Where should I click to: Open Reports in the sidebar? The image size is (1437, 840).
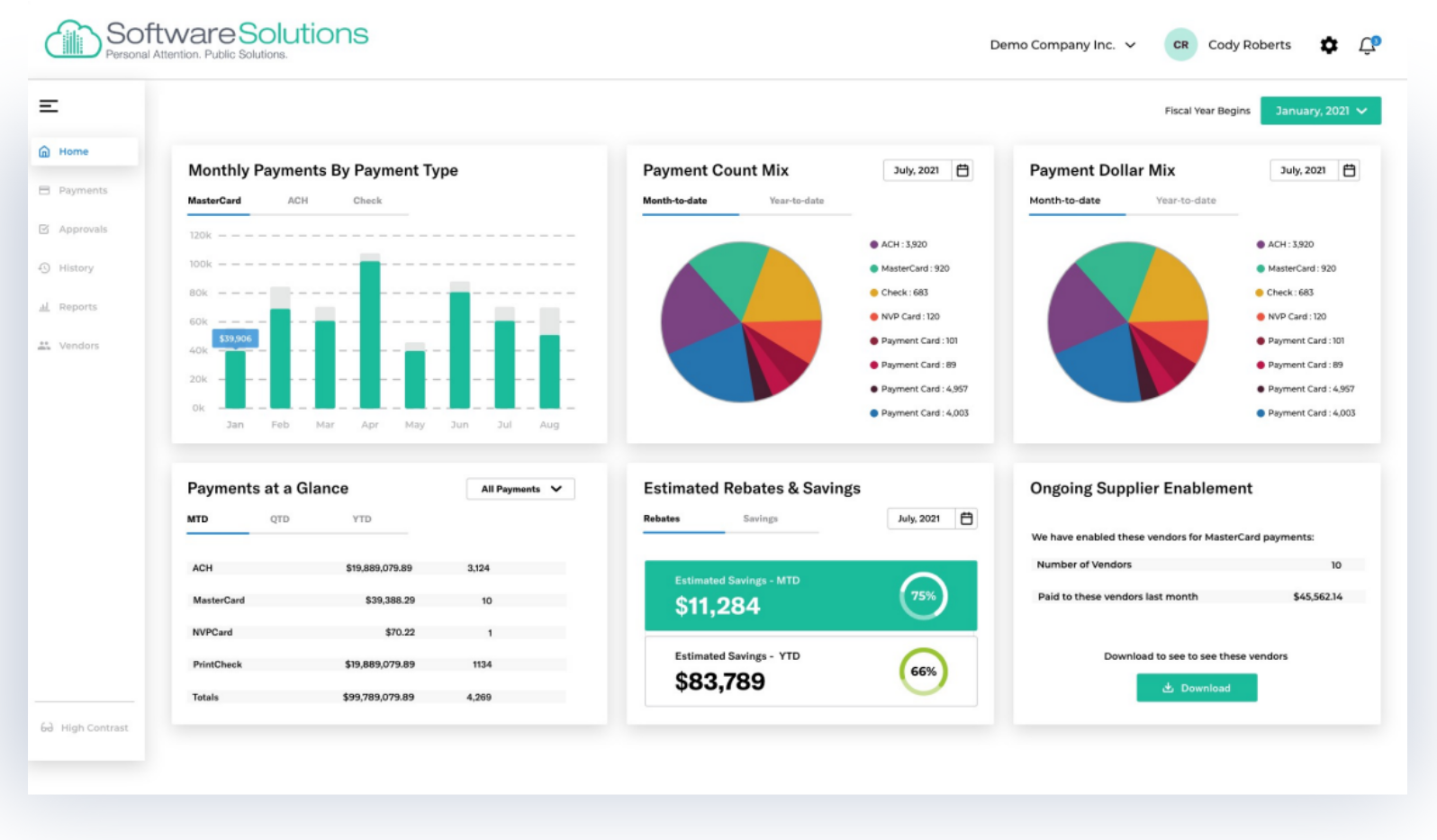point(77,306)
